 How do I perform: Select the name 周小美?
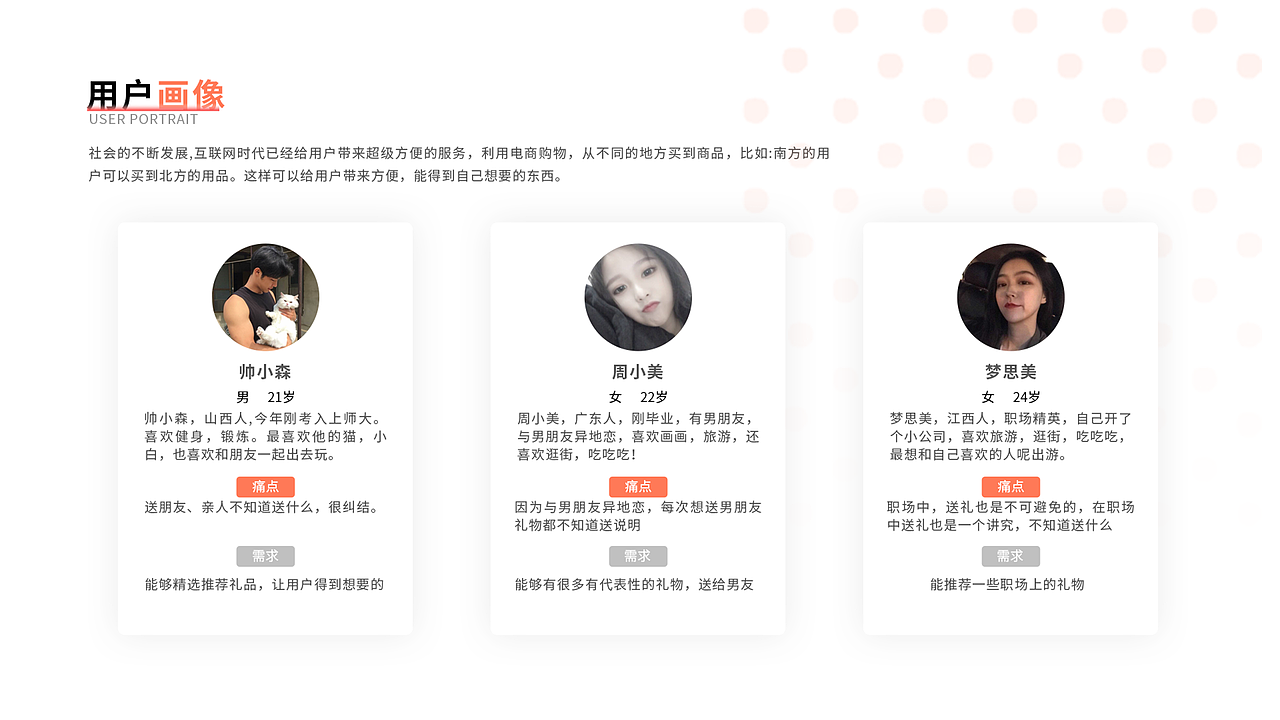pyautogui.click(x=638, y=372)
